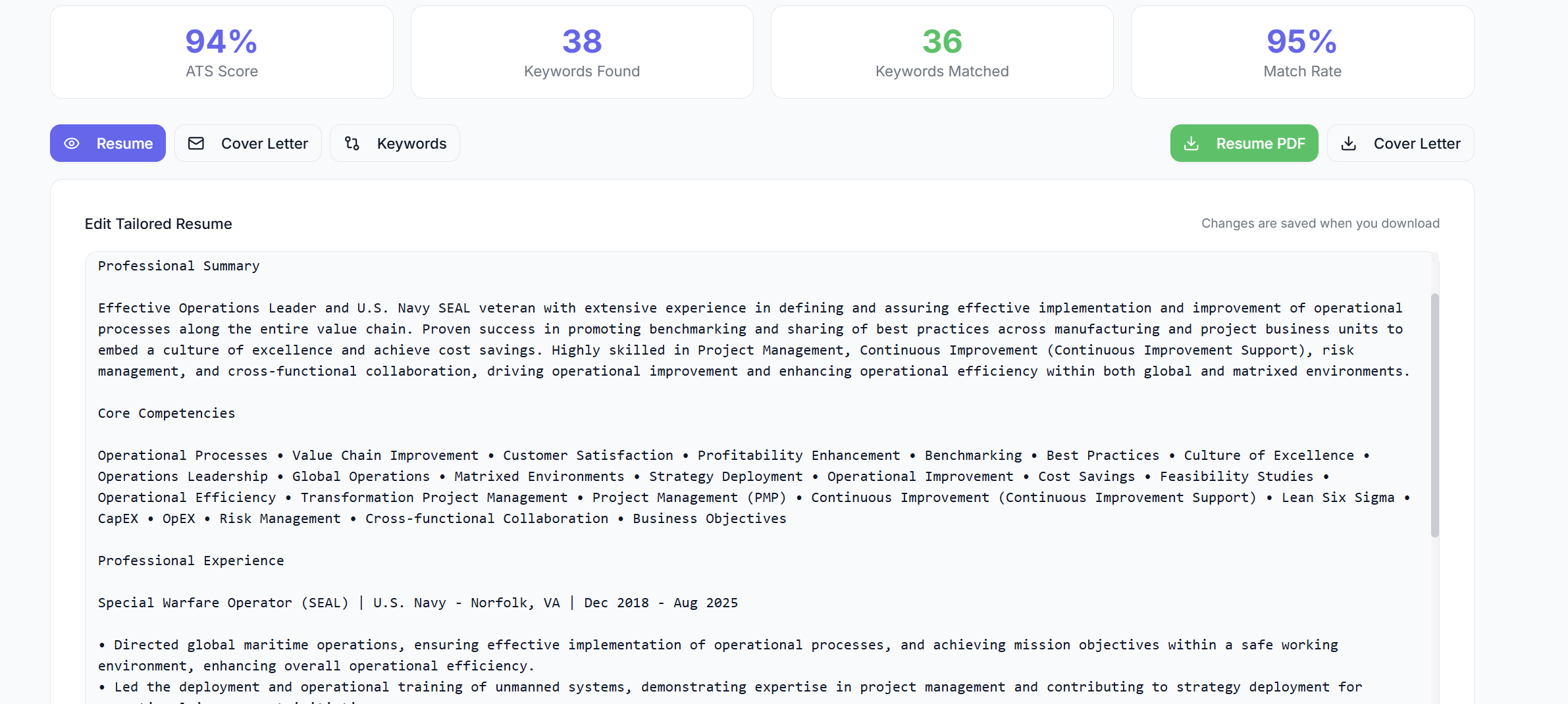The height and width of the screenshot is (704, 1568).
Task: Click the resume editor vertical scrollbar
Action: [x=1434, y=415]
